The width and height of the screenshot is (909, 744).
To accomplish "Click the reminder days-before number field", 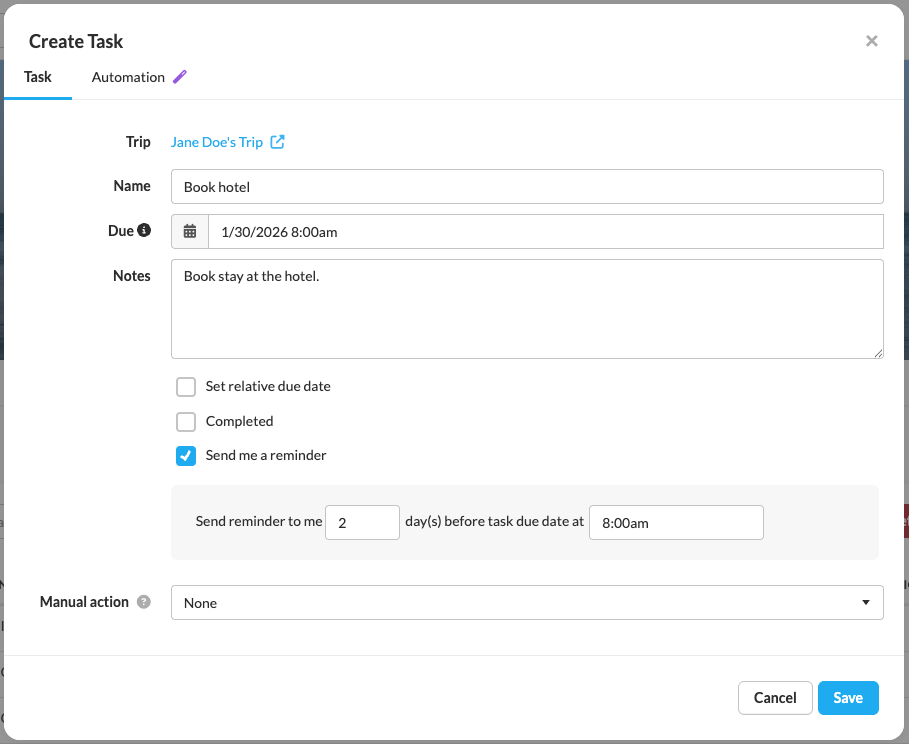I will (x=362, y=522).
